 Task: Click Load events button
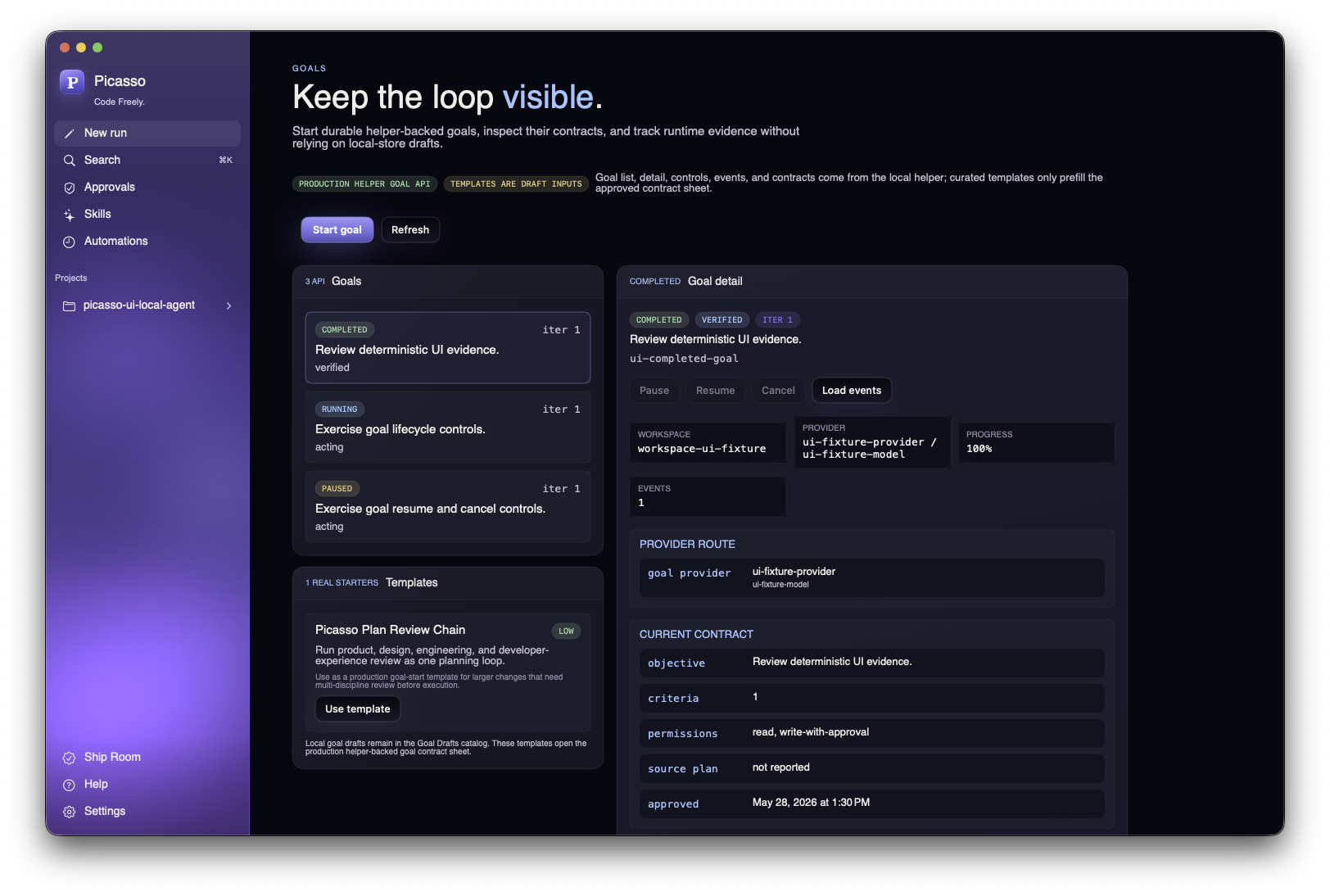coord(852,391)
